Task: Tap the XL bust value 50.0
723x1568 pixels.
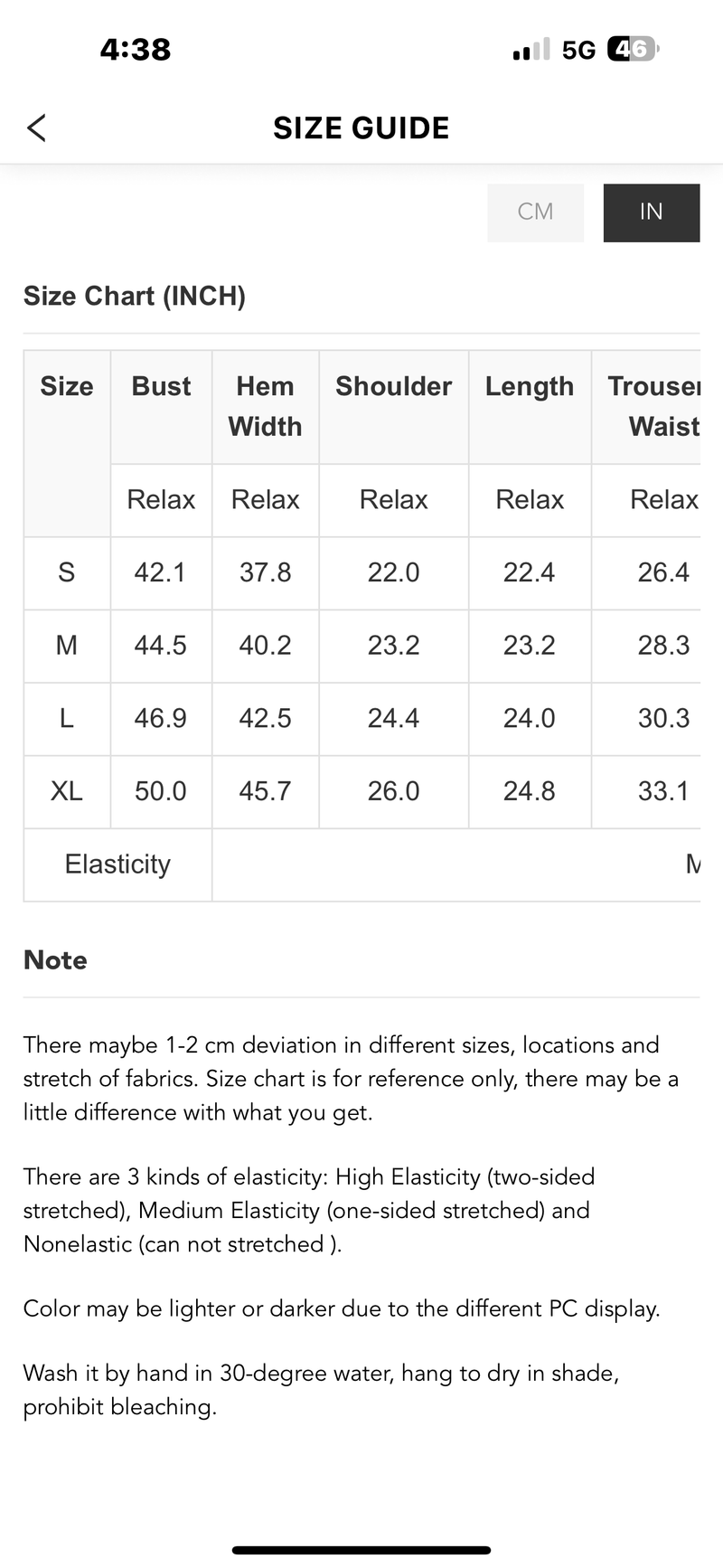Action: [x=161, y=791]
